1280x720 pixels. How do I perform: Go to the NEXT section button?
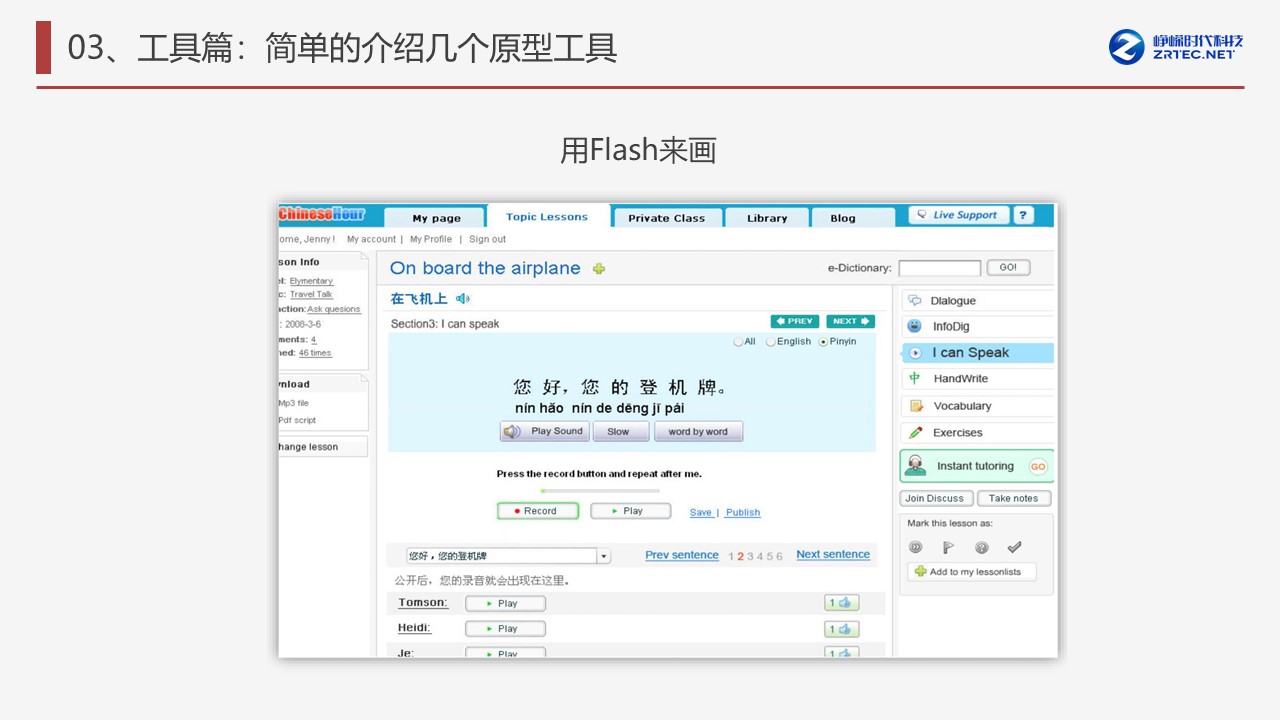[850, 321]
